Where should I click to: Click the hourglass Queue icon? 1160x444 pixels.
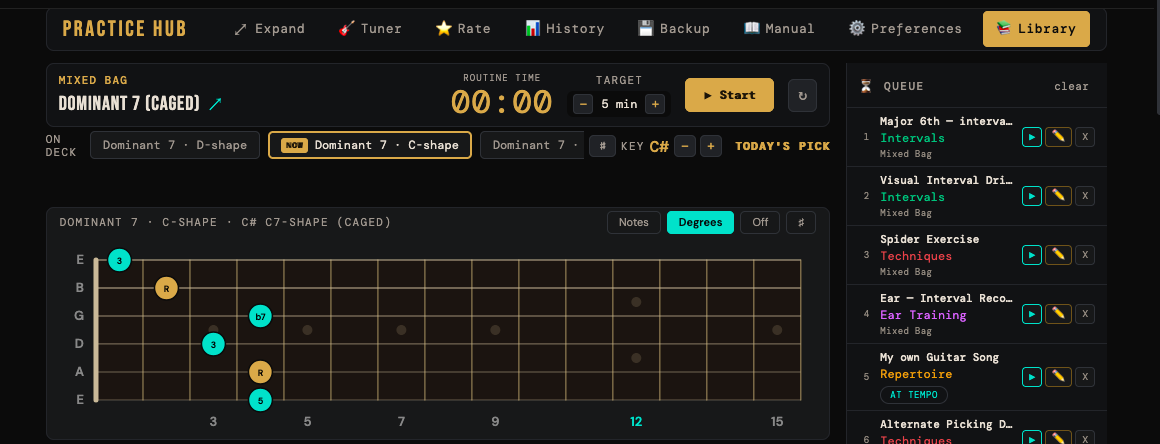click(866, 86)
